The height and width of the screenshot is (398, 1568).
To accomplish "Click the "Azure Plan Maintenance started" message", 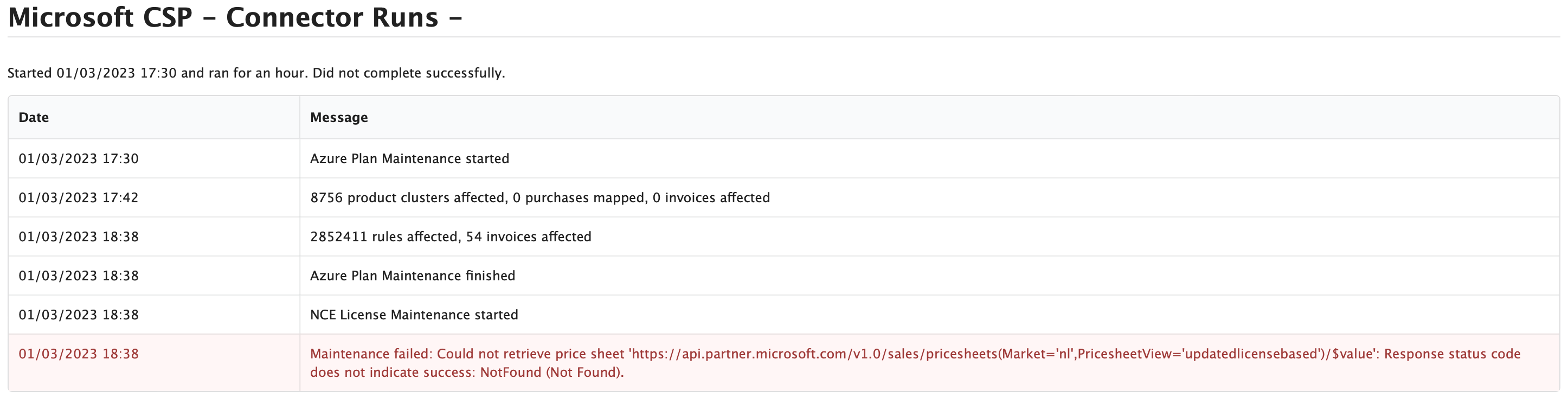I will pyautogui.click(x=410, y=159).
